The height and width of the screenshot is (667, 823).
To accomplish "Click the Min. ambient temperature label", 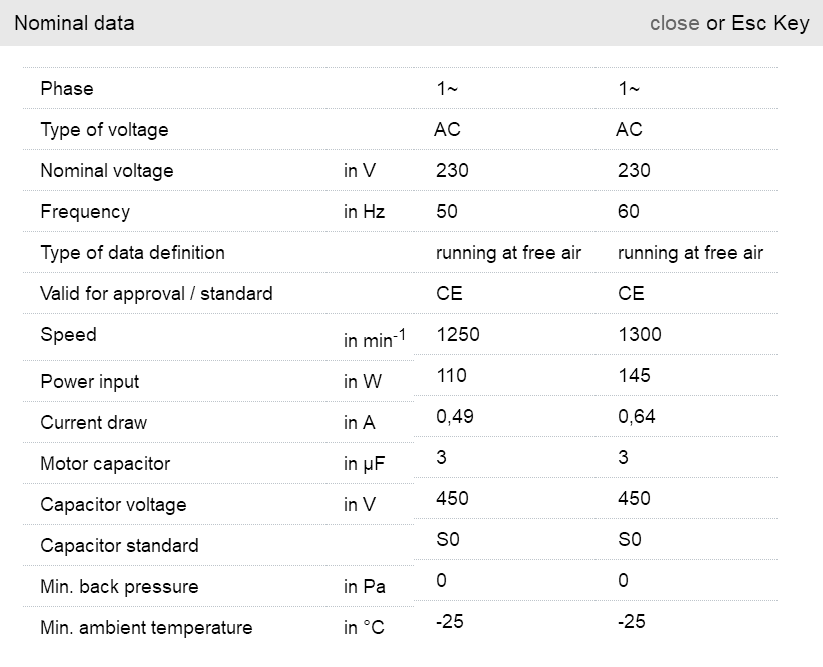I will [x=146, y=628].
